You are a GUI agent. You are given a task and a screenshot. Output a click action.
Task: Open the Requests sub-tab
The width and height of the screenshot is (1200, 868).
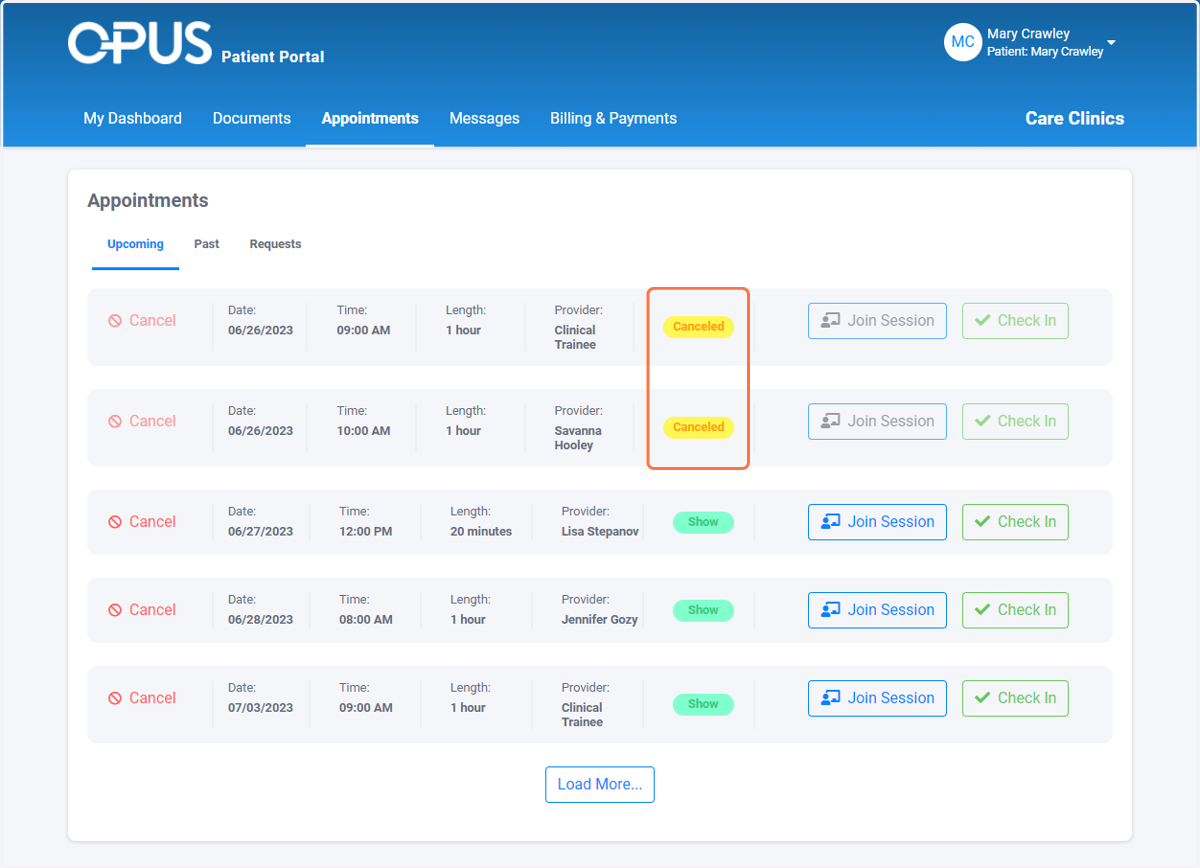[275, 244]
